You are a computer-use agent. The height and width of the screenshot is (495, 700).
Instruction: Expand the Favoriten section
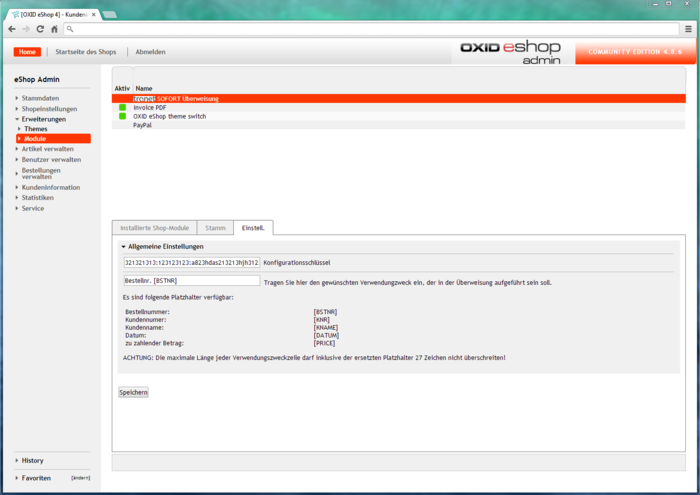pyautogui.click(x=36, y=478)
